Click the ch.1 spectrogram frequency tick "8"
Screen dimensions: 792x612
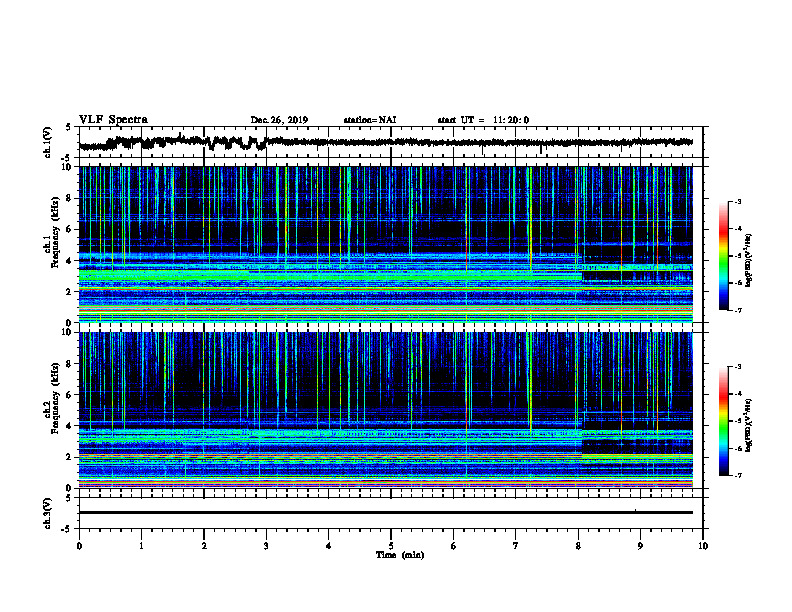click(x=70, y=198)
